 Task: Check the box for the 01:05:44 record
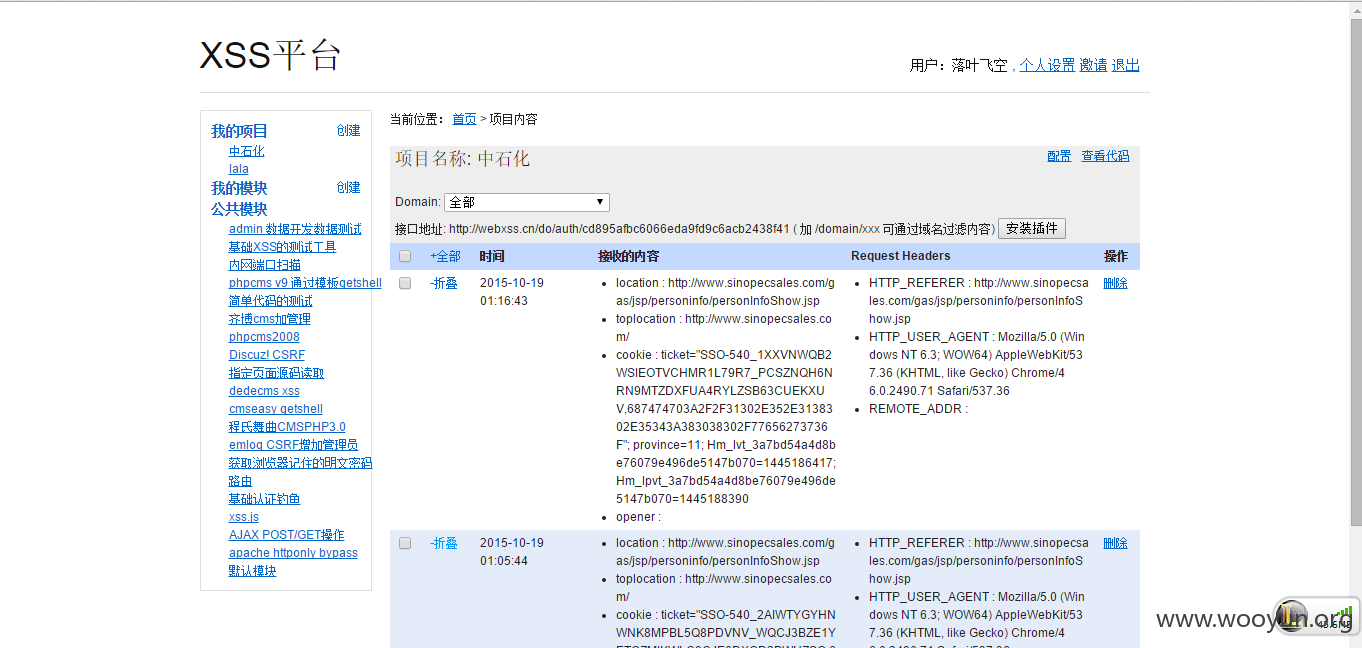405,543
